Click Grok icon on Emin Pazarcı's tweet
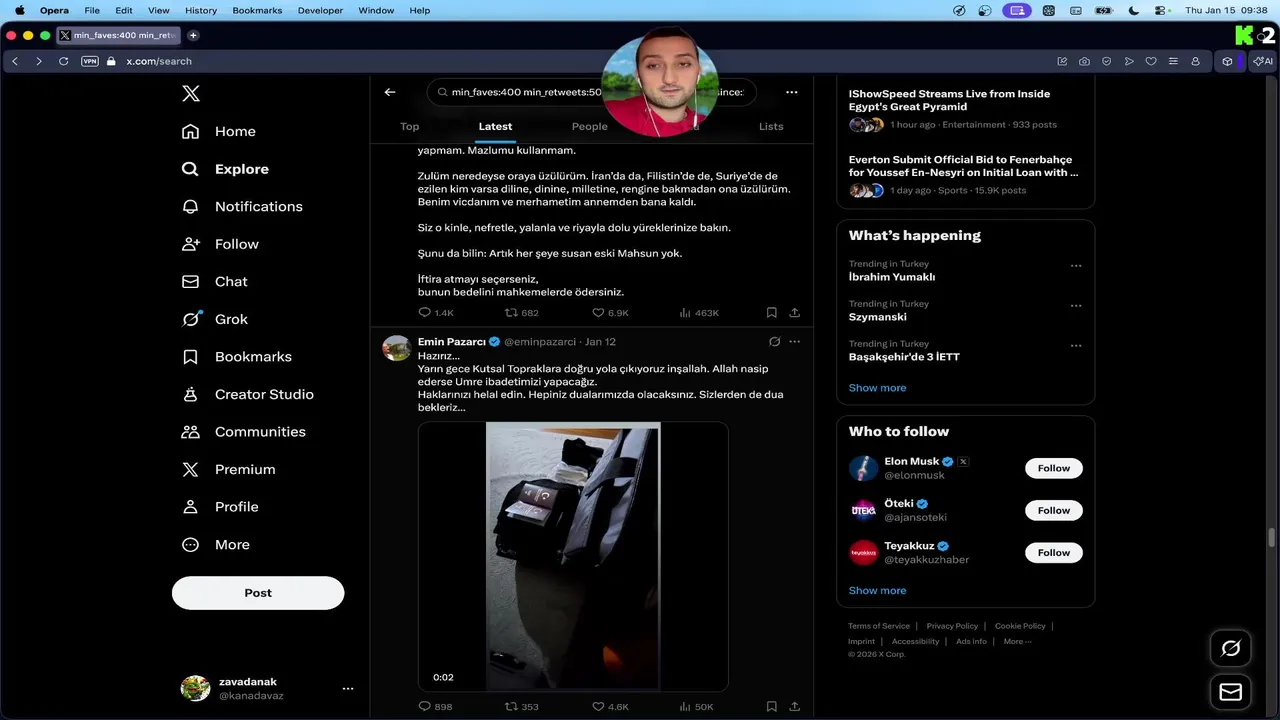Screen dimensions: 1280x720 (x=774, y=342)
